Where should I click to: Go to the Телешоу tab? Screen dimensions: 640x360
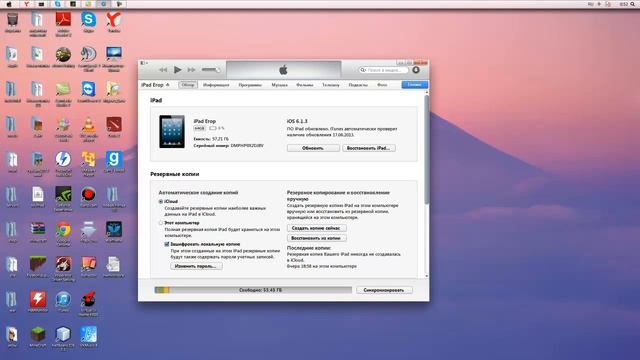click(x=331, y=85)
